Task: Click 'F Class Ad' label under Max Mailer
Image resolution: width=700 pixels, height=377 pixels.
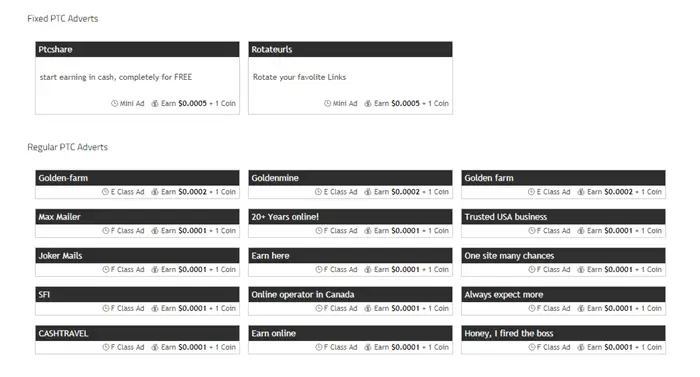Action: (x=127, y=230)
